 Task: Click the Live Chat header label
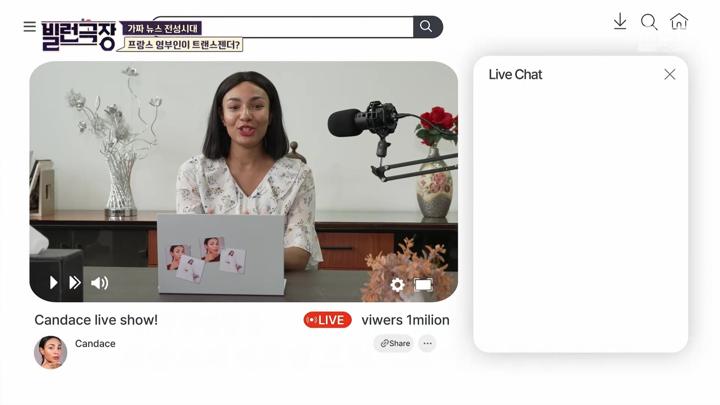[515, 75]
